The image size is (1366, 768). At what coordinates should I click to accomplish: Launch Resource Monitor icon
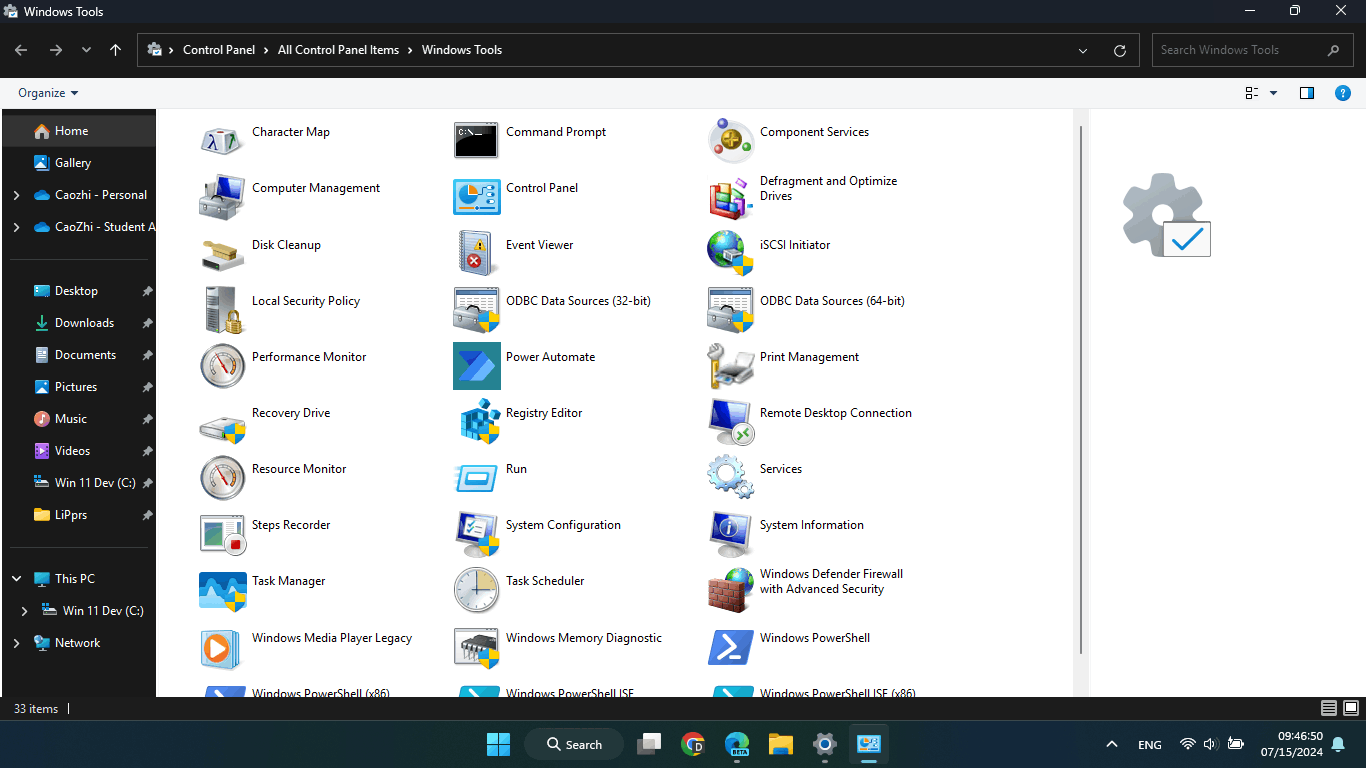coord(222,478)
